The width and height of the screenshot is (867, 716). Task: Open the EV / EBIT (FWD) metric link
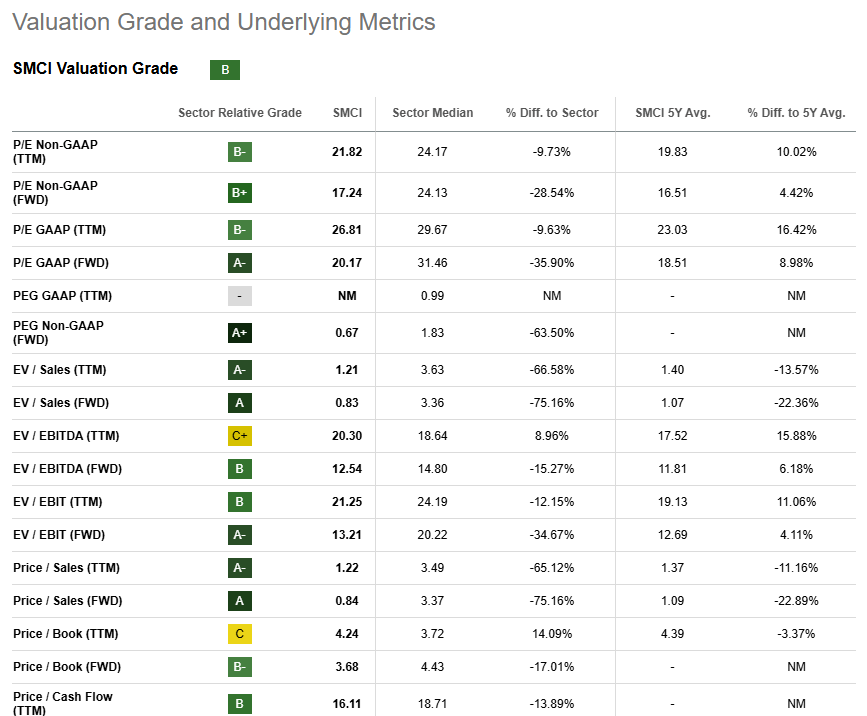pos(58,535)
